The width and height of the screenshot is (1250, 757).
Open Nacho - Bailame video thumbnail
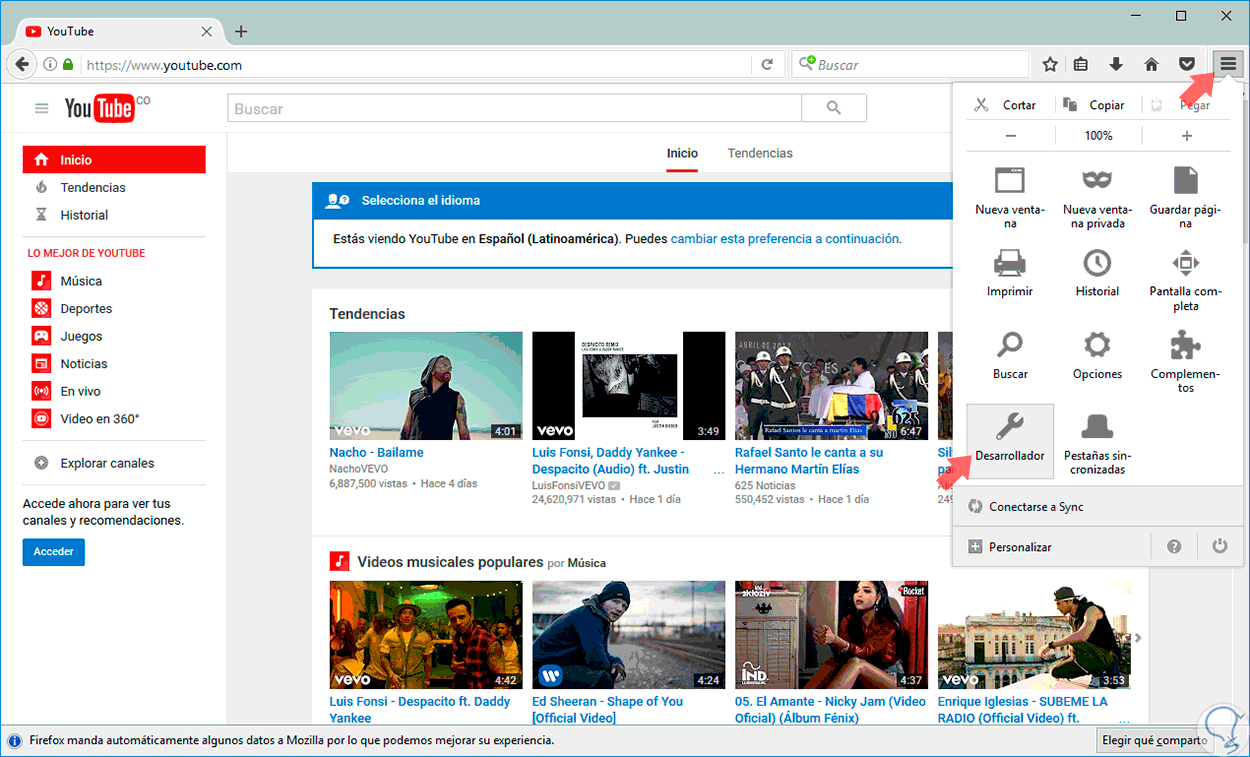pyautogui.click(x=426, y=386)
